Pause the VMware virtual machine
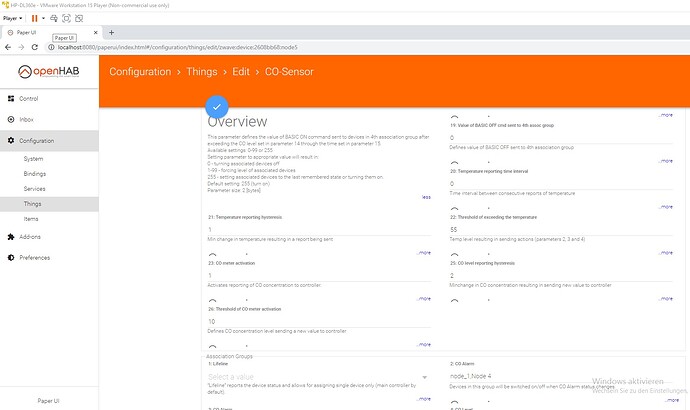The height and width of the screenshot is (410, 690). tap(34, 18)
